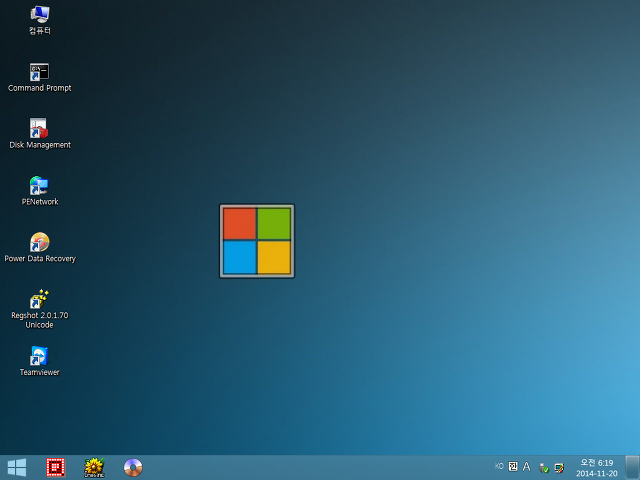
Task: Open Power Data Recovery
Action: [x=40, y=248]
